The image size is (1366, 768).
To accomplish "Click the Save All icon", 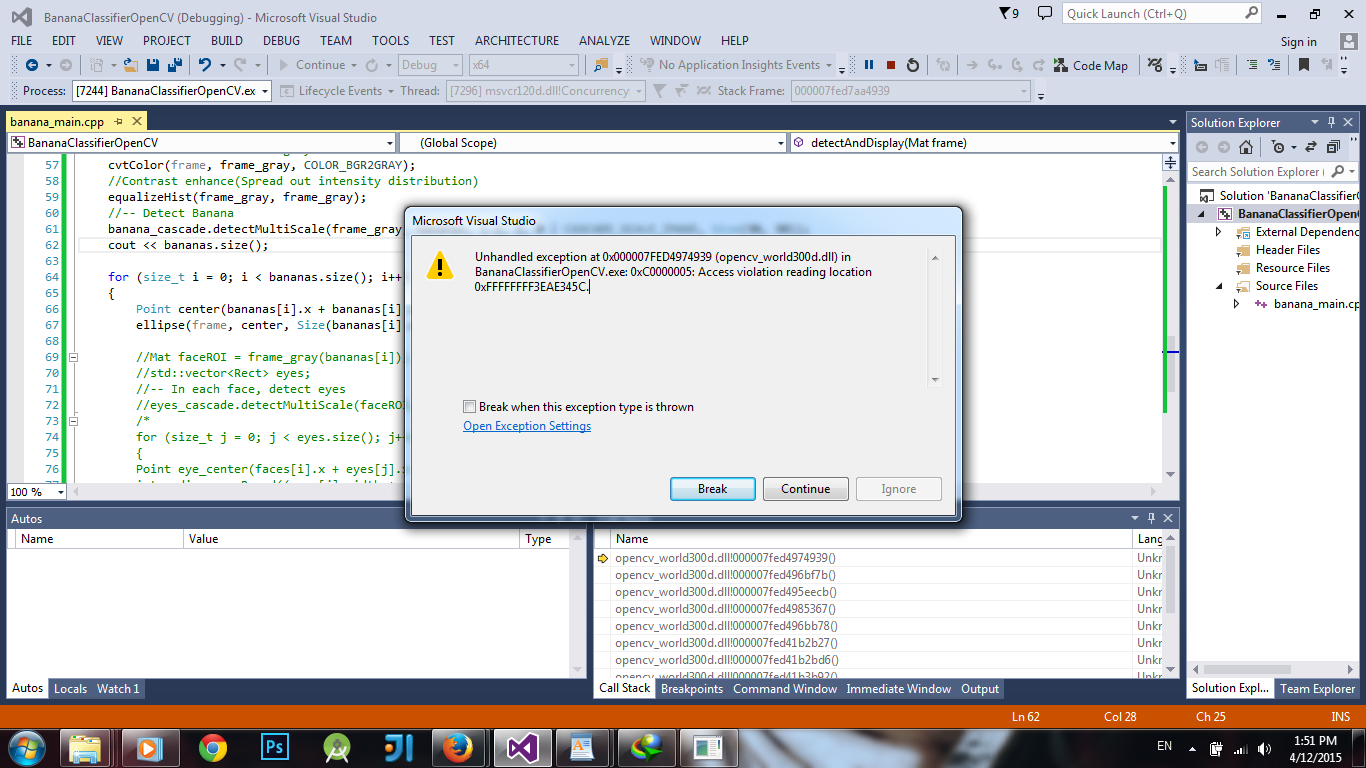I will 174,65.
